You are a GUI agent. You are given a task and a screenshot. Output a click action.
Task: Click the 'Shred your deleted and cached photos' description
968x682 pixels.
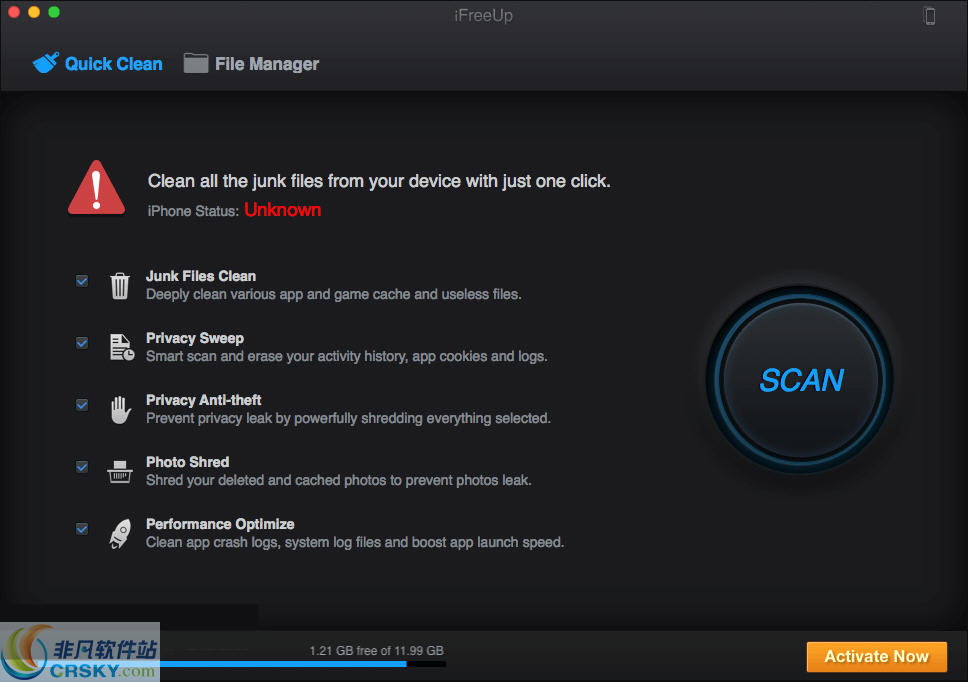[338, 480]
